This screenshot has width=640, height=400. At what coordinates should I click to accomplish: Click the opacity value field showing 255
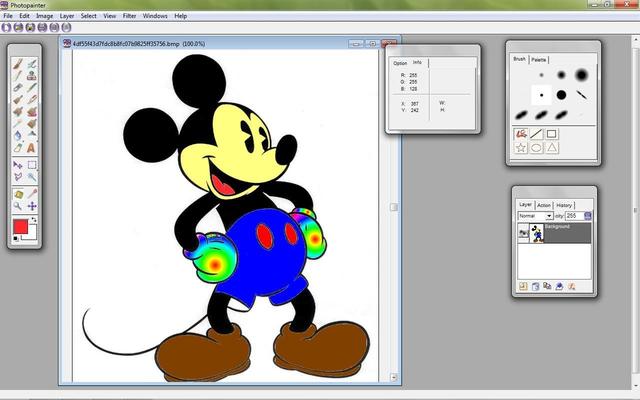[574, 216]
